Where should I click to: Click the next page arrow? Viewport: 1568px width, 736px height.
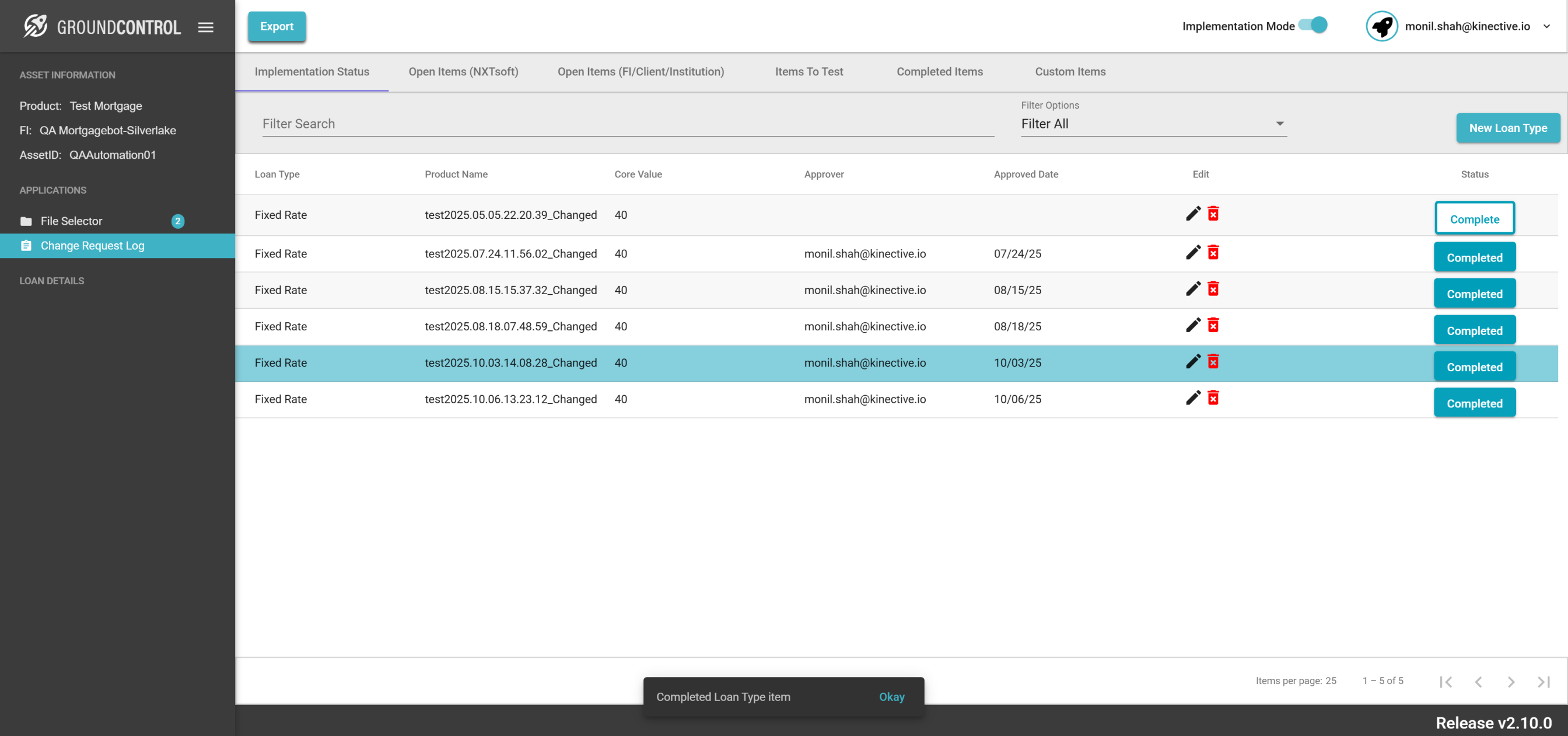coord(1511,681)
